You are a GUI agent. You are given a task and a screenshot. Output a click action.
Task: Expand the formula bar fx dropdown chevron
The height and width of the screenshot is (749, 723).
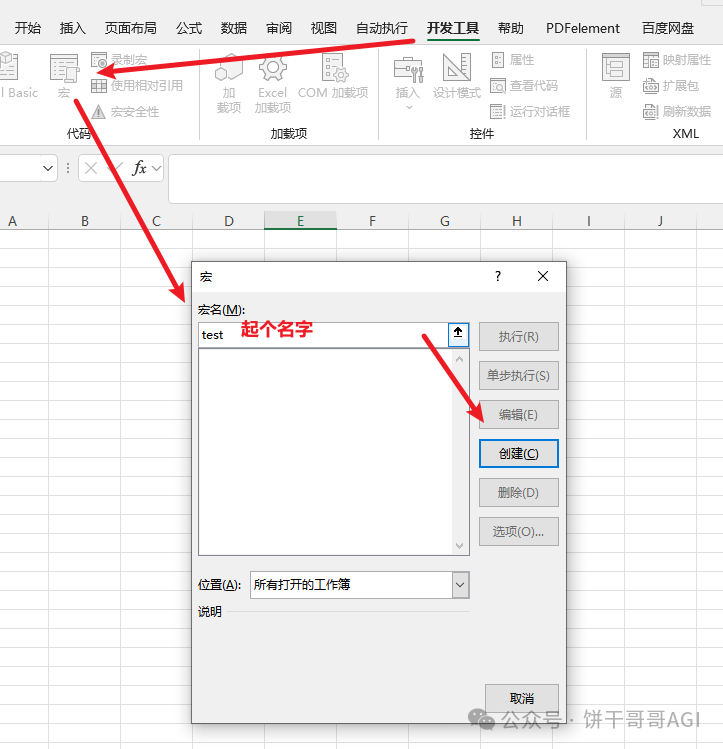[156, 168]
